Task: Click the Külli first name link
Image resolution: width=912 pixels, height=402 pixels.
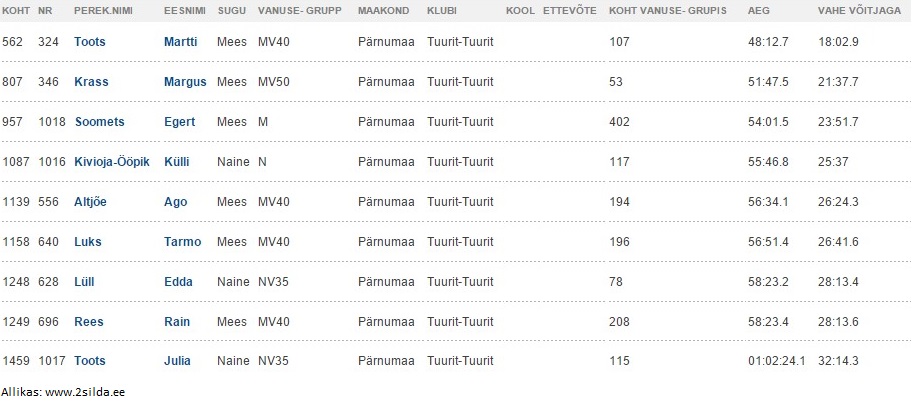Action: coord(176,162)
